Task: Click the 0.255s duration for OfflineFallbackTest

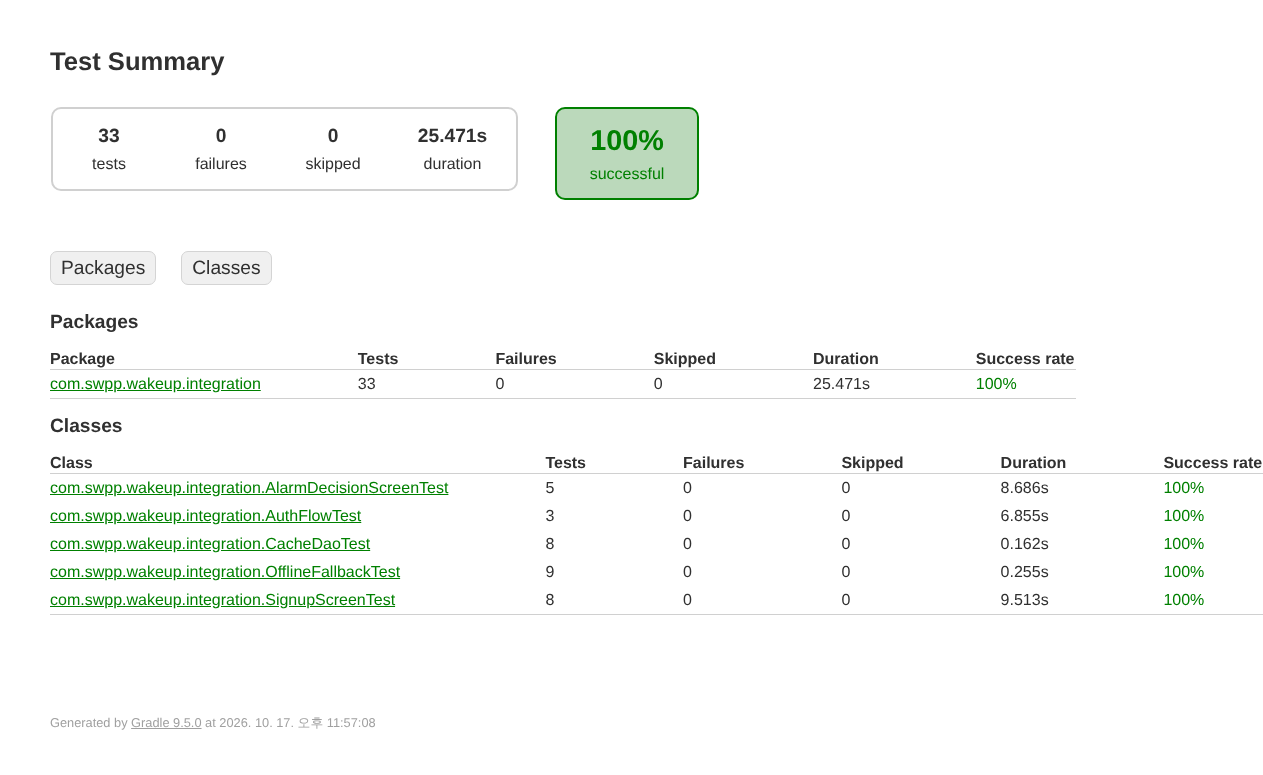Action: click(x=1025, y=572)
